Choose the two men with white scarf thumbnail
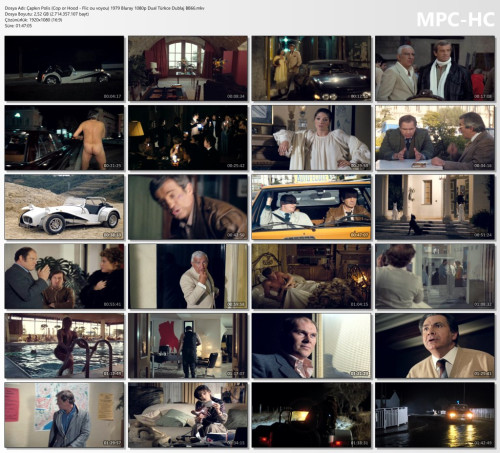 coord(435,68)
